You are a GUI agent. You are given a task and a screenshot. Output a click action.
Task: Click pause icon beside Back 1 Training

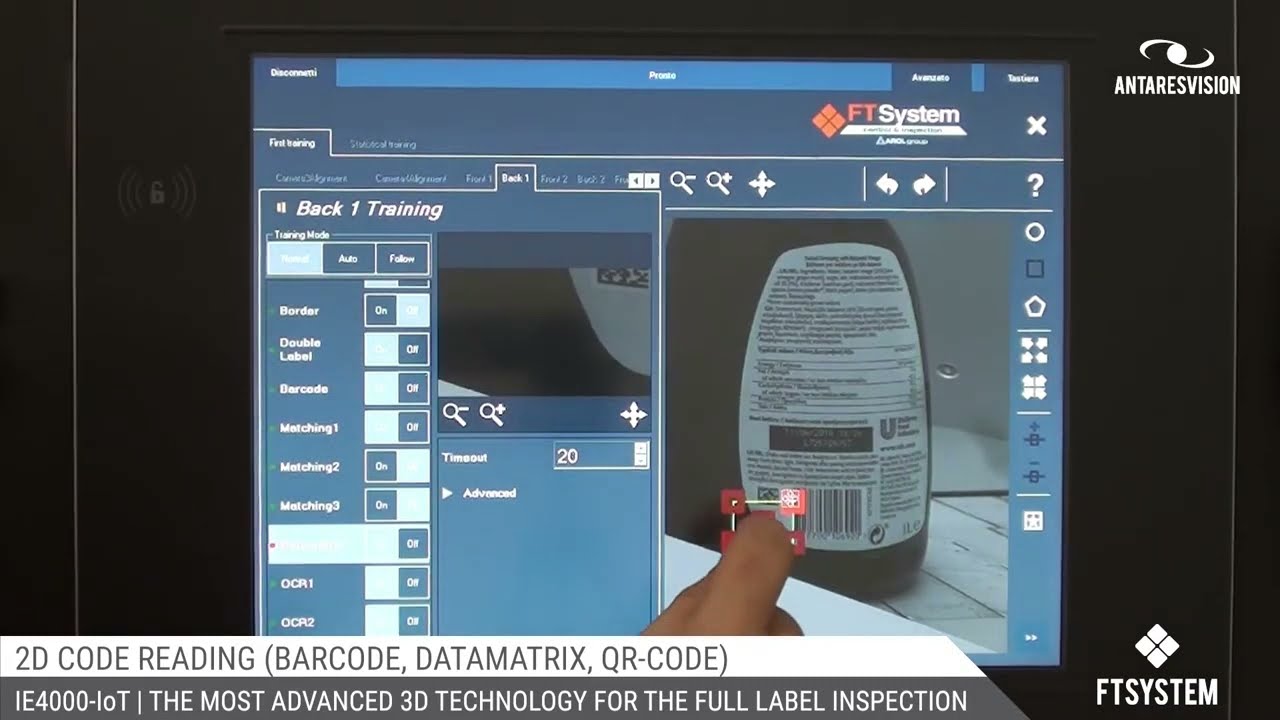[281, 208]
